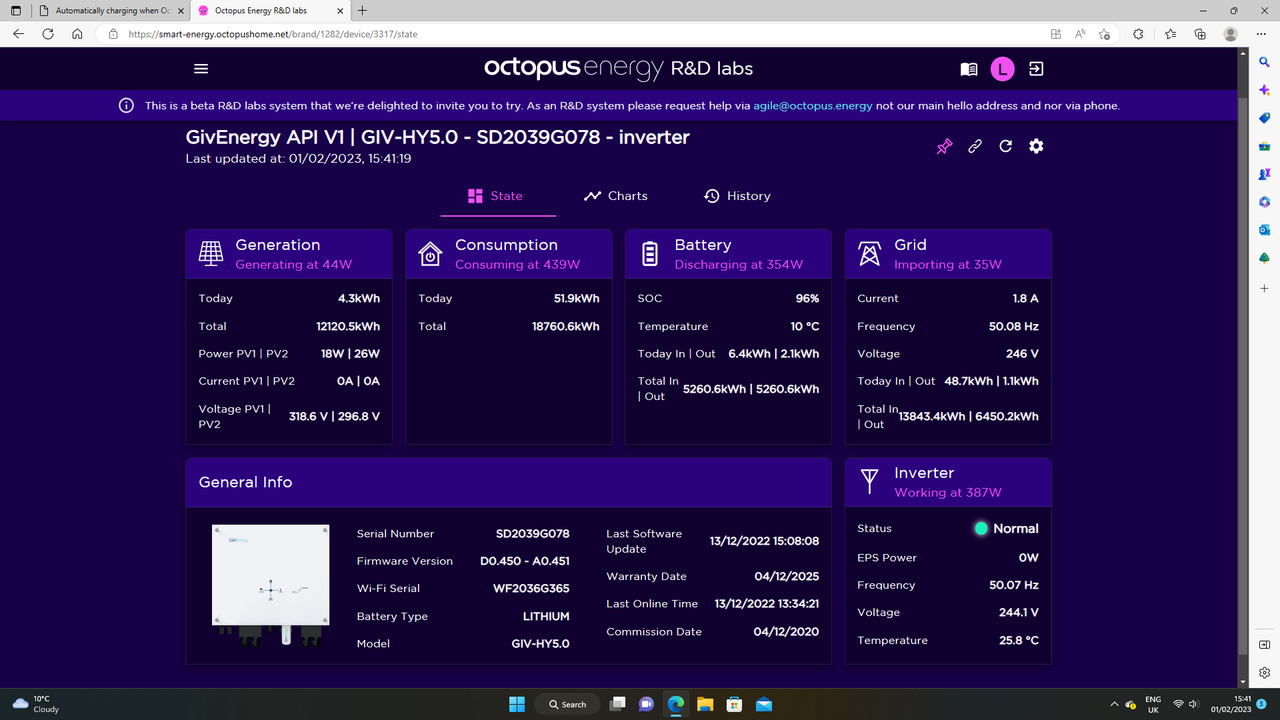1280x720 pixels.
Task: Open the browser Extensions puzzle icon
Action: [x=1138, y=34]
